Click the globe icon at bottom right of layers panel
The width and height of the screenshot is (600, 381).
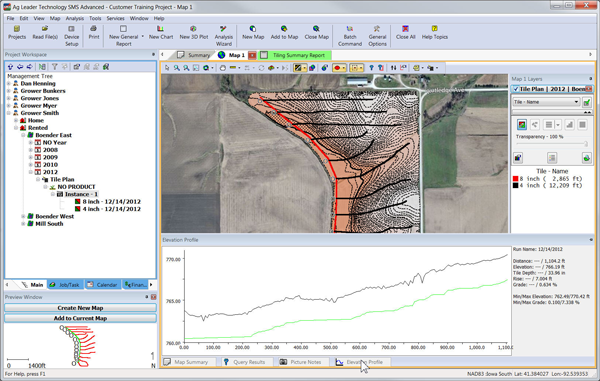pos(586,157)
